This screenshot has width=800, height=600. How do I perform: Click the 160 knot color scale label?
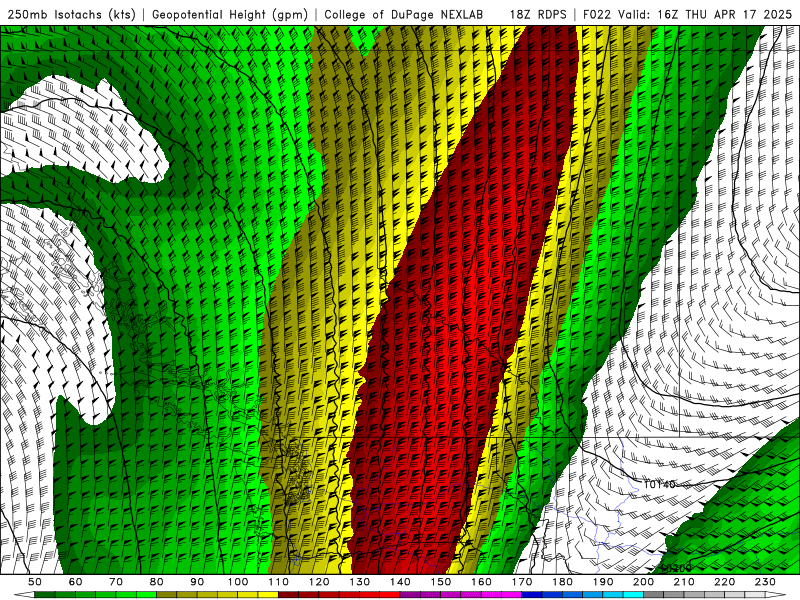(481, 582)
